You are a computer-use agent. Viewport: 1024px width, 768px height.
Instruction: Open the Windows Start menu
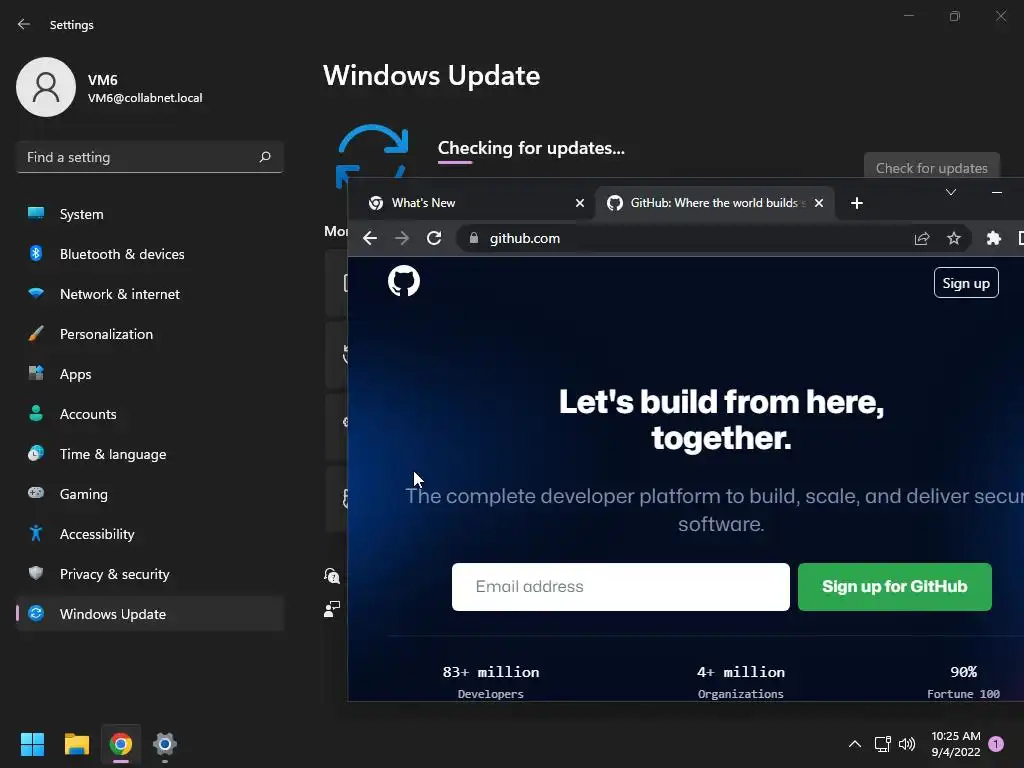[x=32, y=744]
